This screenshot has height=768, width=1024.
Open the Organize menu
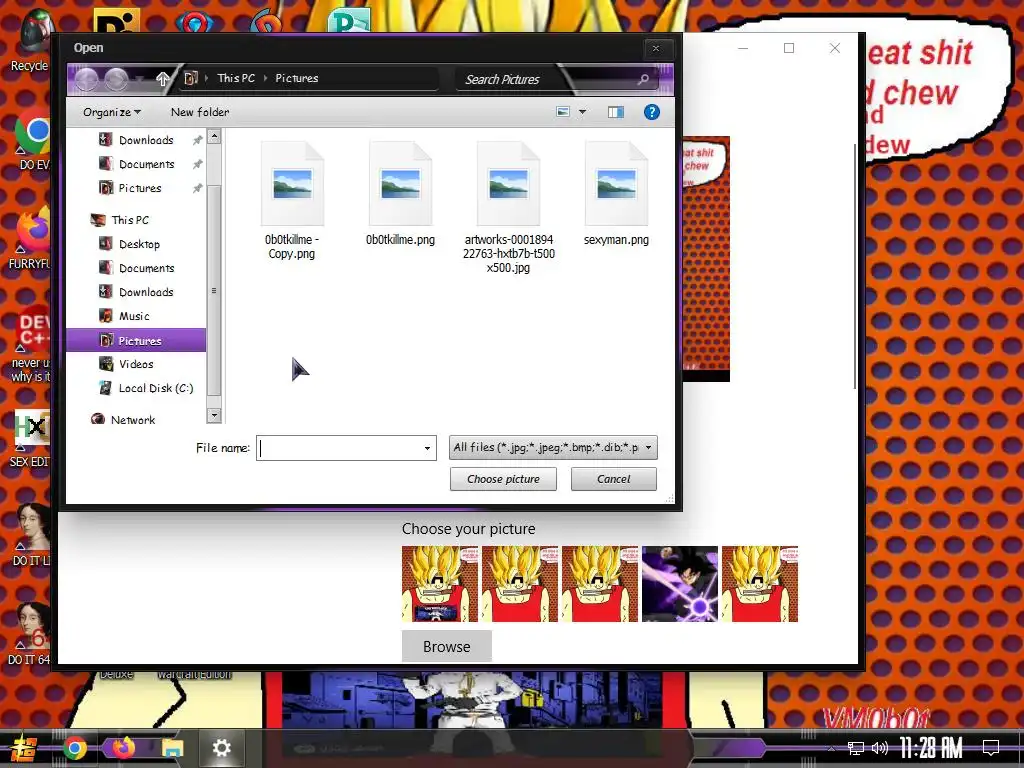point(112,112)
